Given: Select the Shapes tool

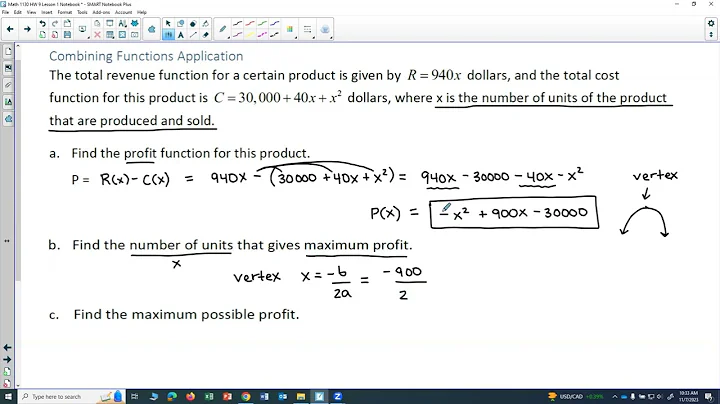Looking at the screenshot, I should point(181,24).
